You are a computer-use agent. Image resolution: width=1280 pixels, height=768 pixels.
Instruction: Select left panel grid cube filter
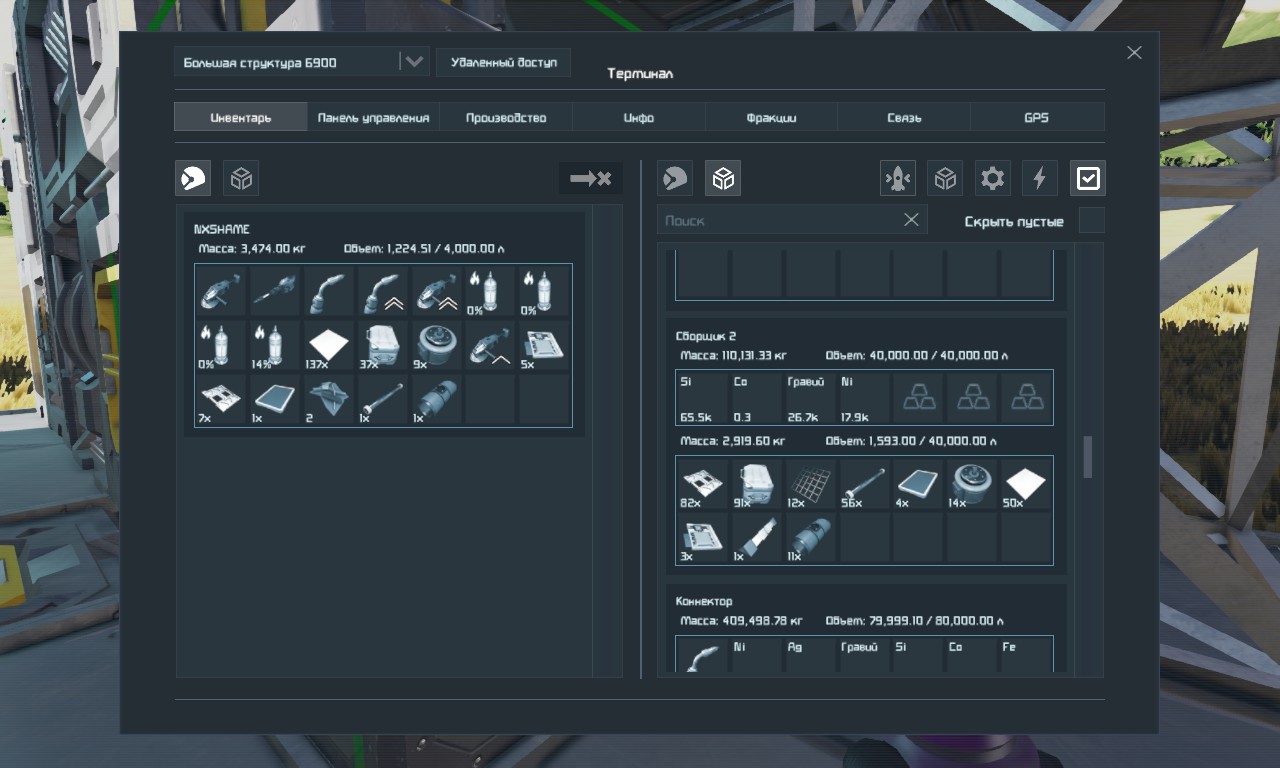(241, 178)
